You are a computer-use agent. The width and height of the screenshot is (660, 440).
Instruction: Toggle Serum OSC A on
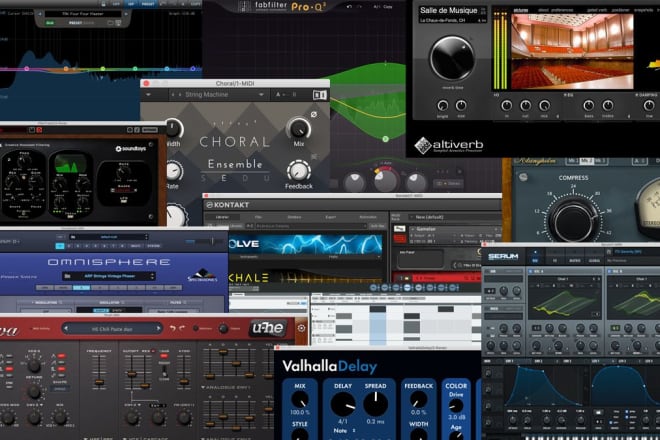(x=531, y=272)
